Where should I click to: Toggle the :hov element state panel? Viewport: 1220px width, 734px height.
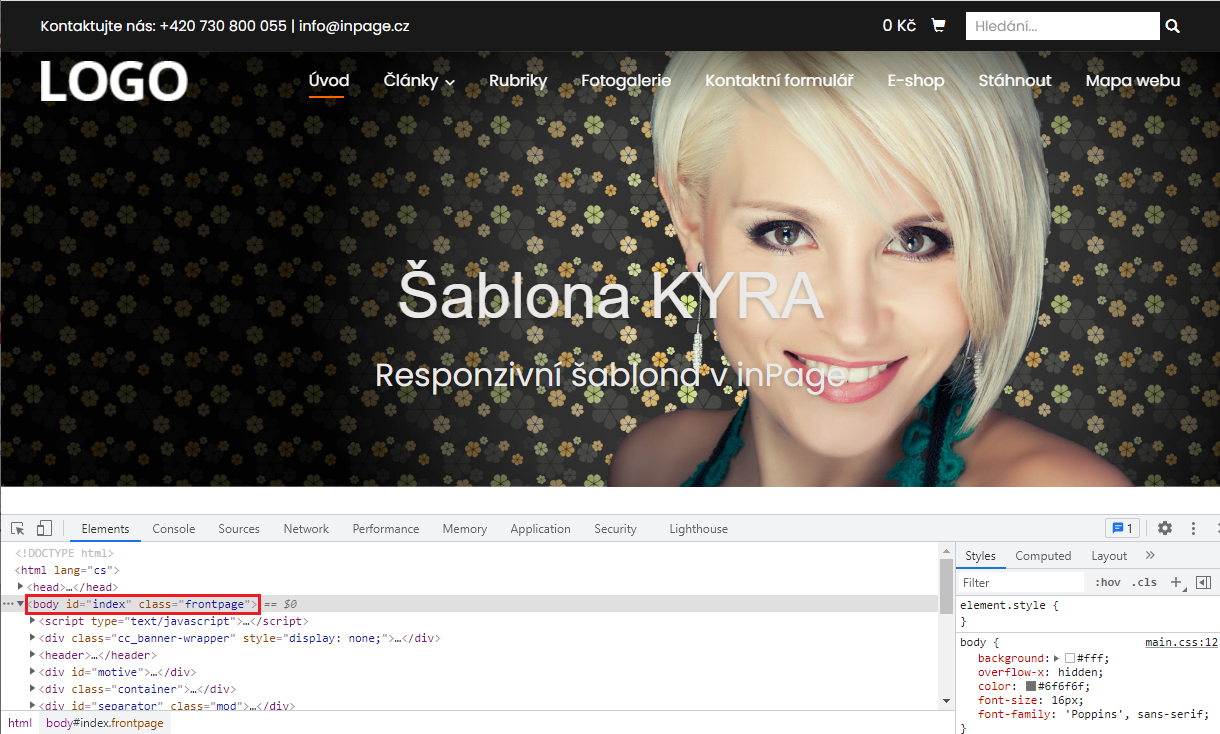coord(1108,582)
